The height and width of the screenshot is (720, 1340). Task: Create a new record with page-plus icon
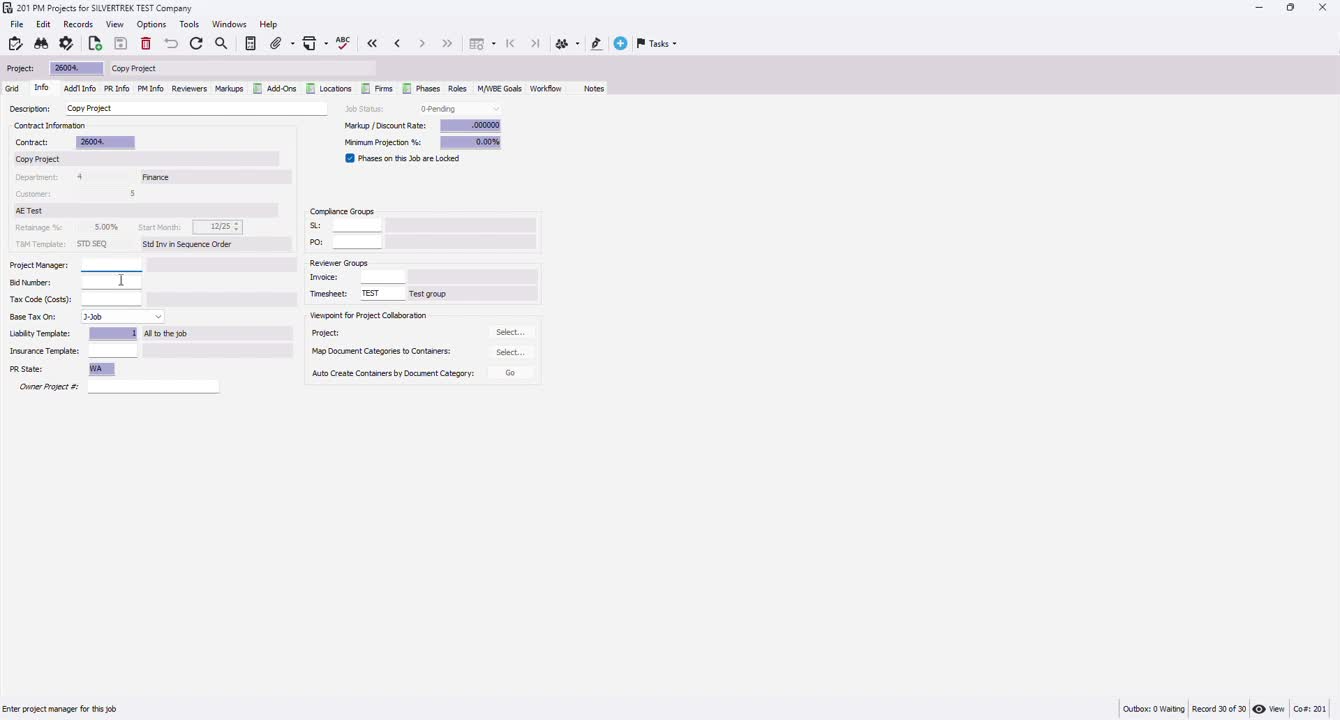95,44
